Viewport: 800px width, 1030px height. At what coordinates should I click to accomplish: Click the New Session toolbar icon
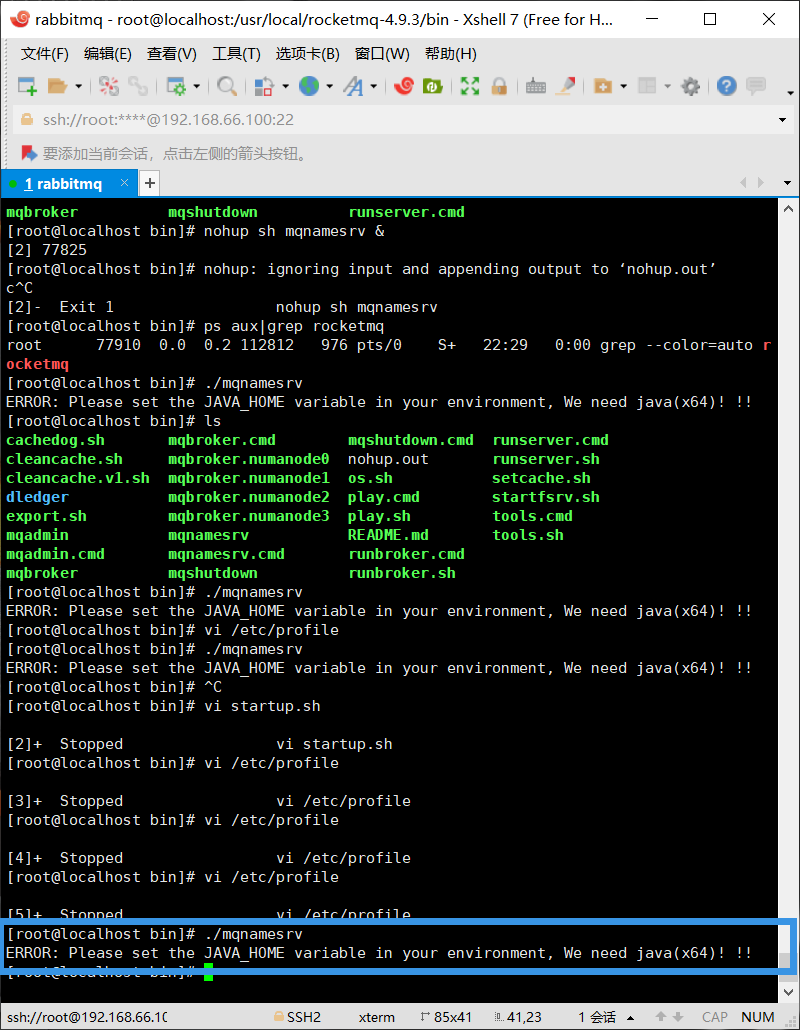click(x=27, y=86)
